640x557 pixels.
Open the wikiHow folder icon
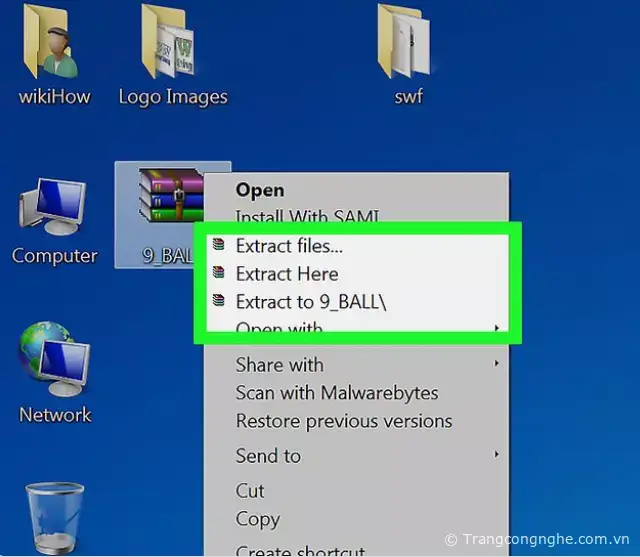[54, 45]
